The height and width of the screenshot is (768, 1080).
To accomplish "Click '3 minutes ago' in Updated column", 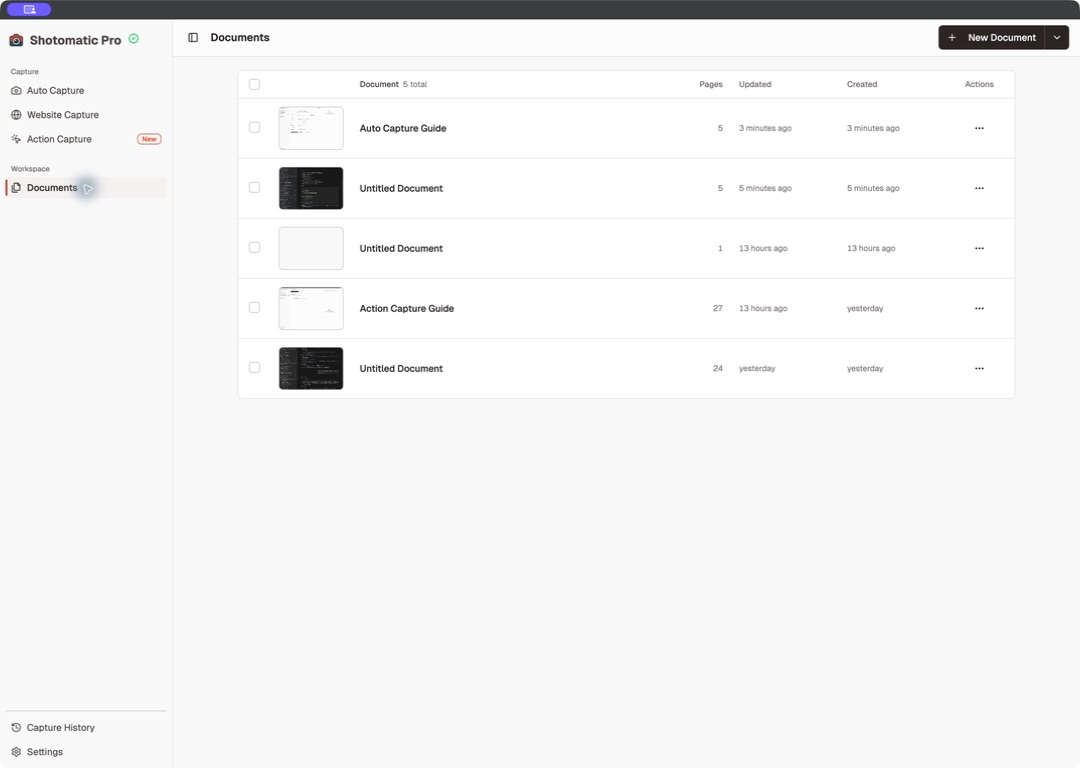I will pos(765,128).
